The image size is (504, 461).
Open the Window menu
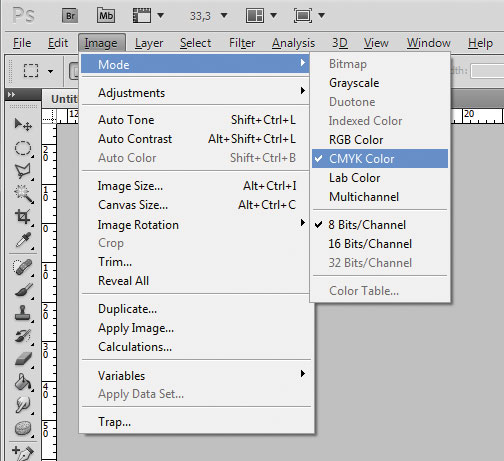click(x=429, y=43)
